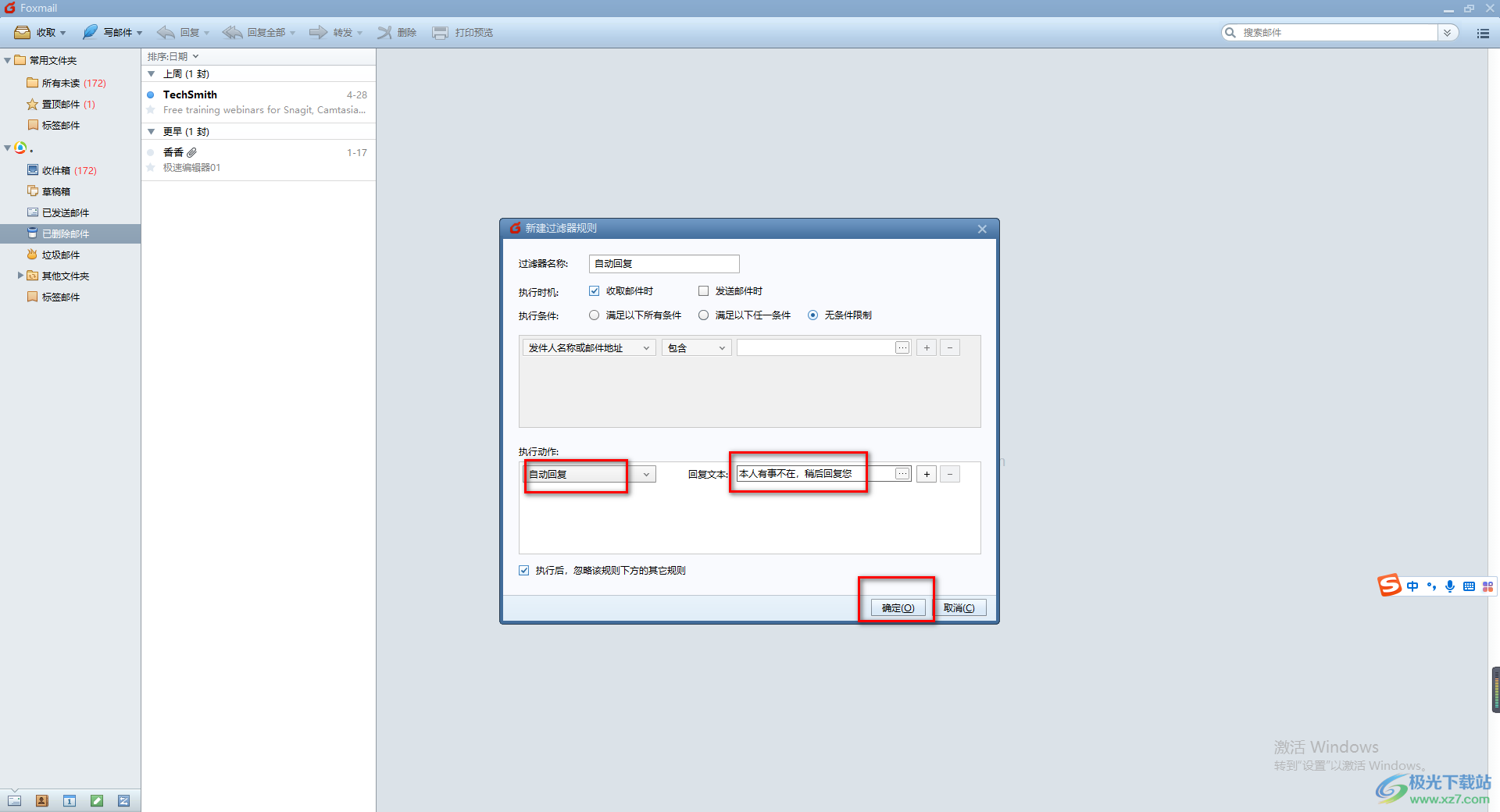This screenshot has height=812, width=1500.
Task: Click the Sogou microphone voice input icon
Action: [x=1450, y=586]
